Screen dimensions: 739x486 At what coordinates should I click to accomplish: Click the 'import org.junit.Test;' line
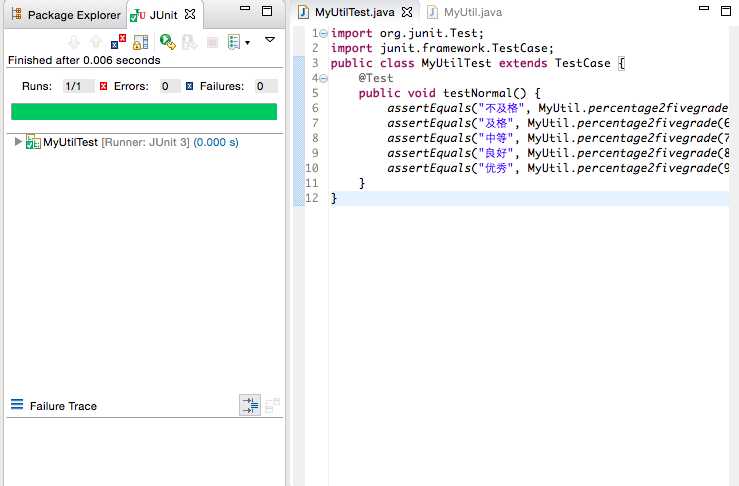(x=407, y=33)
